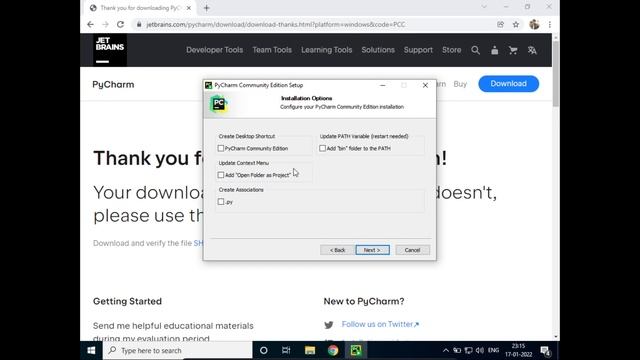Show hidden system tray icons
This screenshot has width=640, height=360.
(445, 350)
